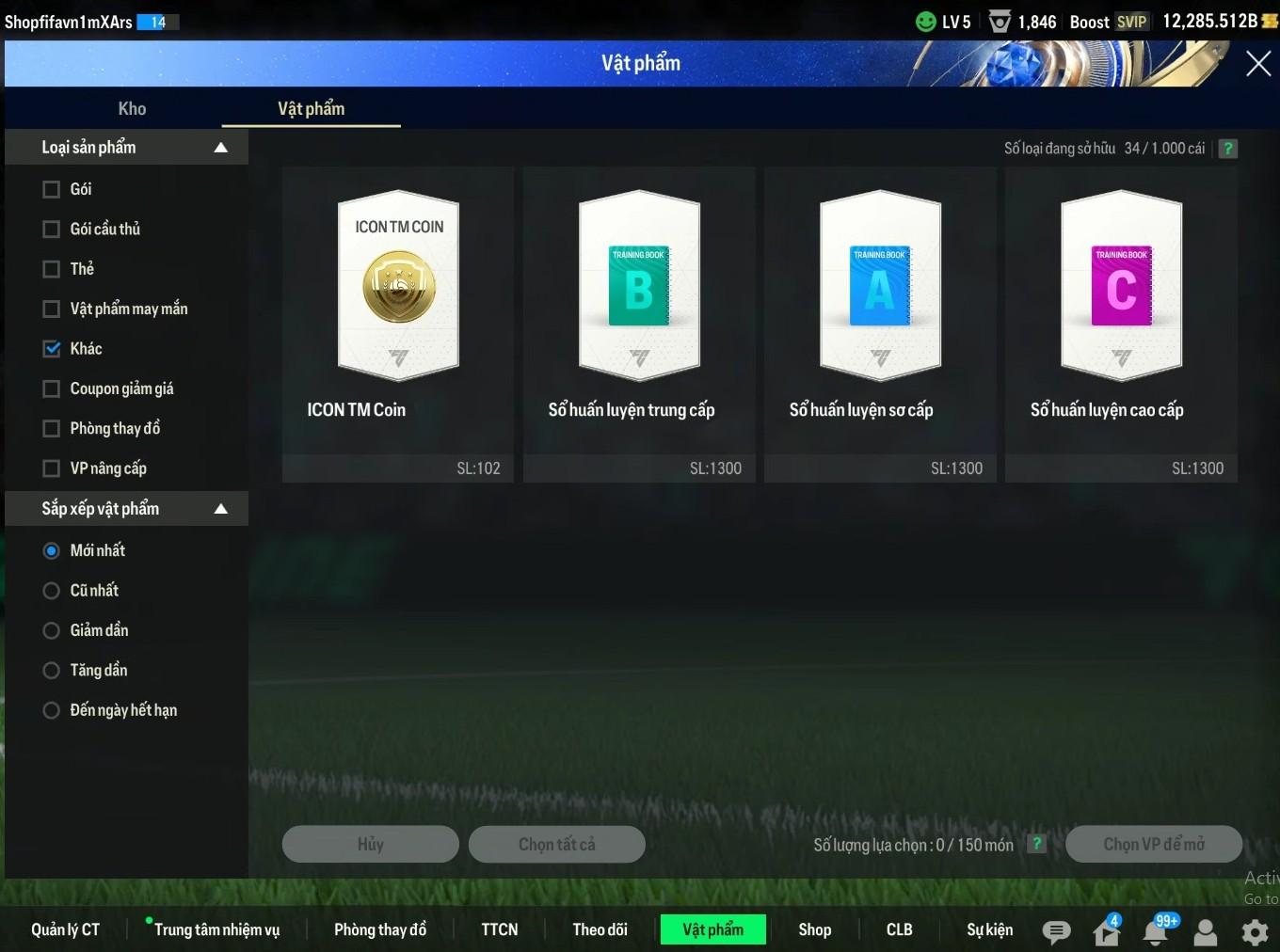Open the chat speech bubble icon
Image resolution: width=1280 pixels, height=952 pixels.
tap(1056, 931)
